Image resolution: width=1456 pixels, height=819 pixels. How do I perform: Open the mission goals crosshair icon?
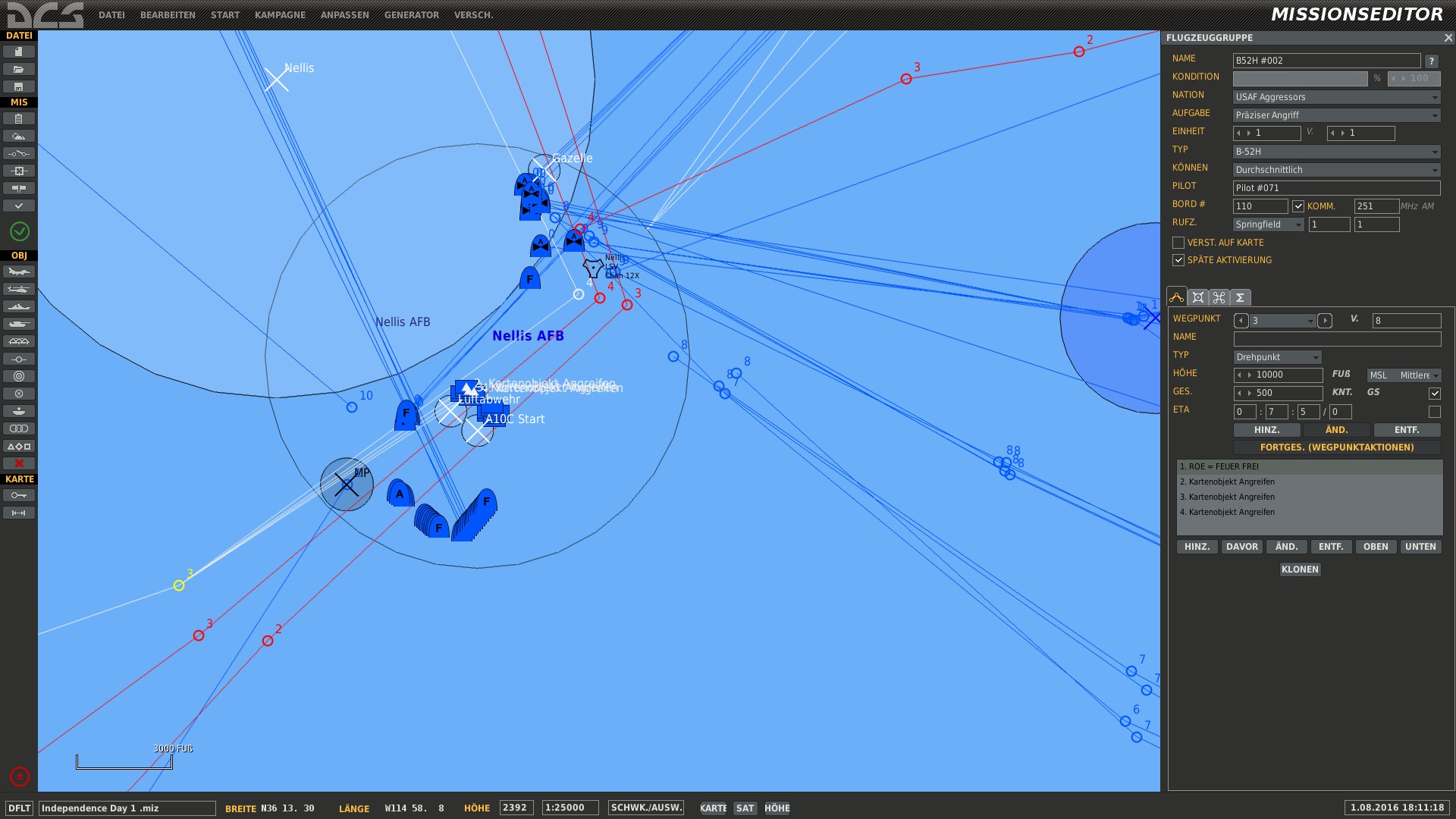[19, 171]
